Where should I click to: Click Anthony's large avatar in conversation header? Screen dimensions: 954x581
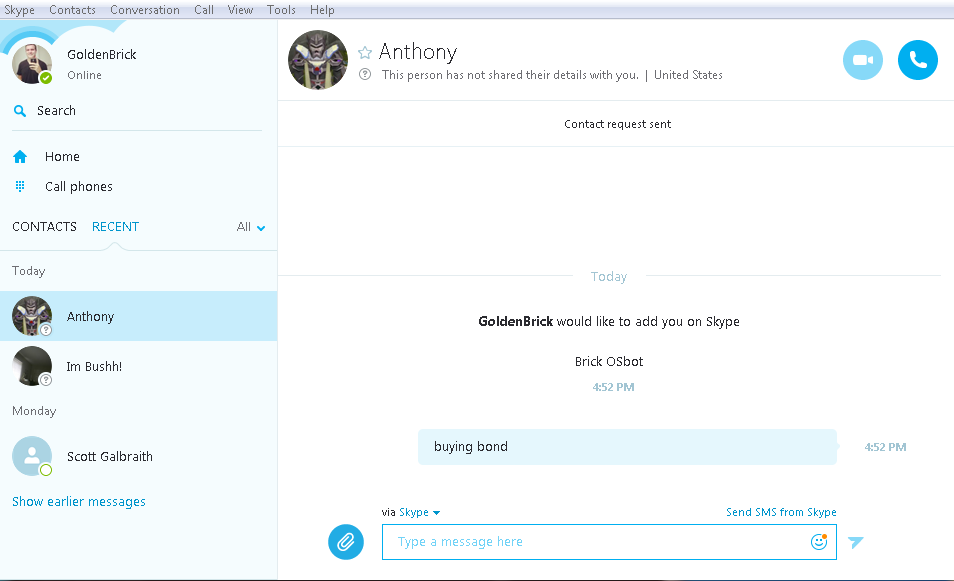tap(318, 60)
